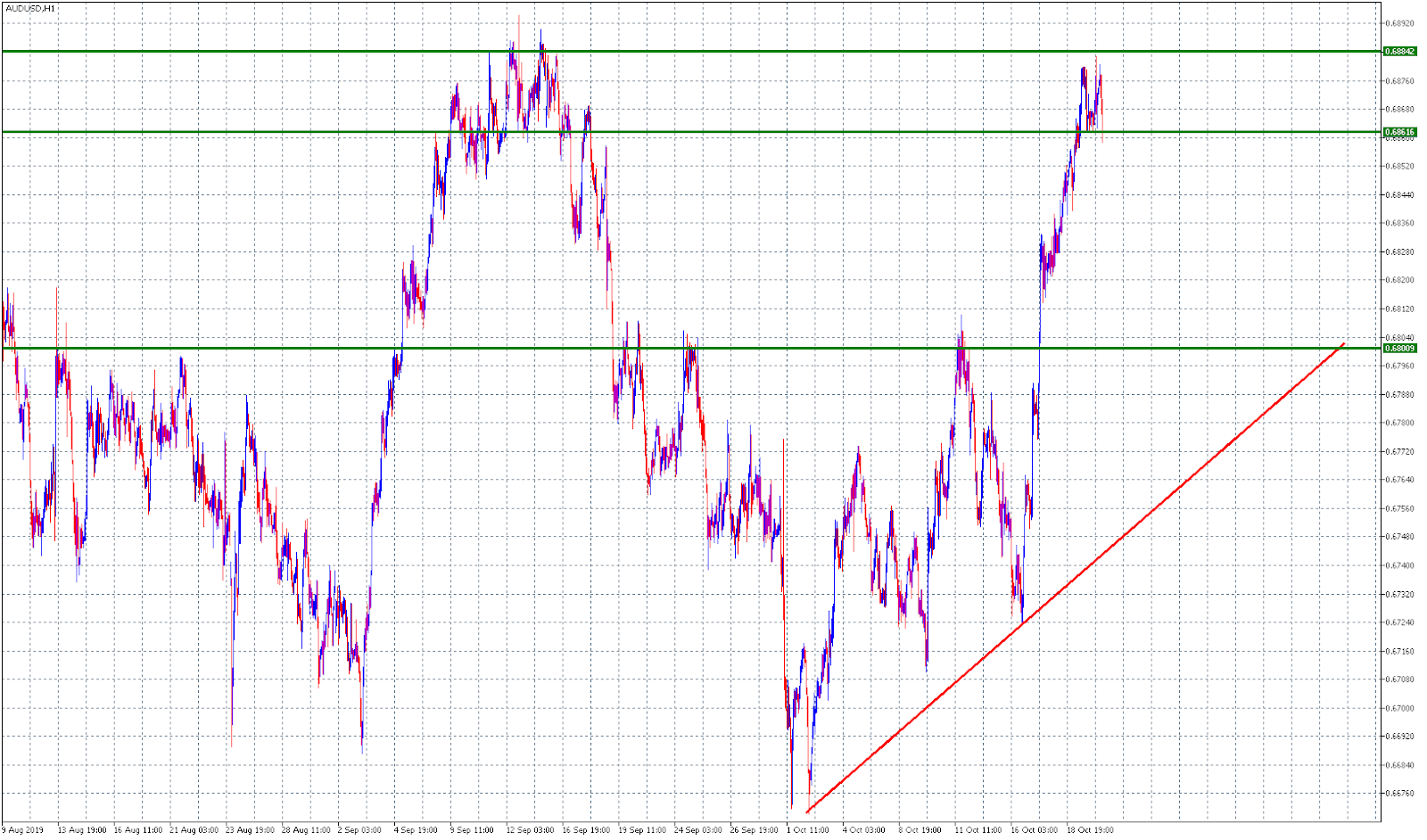Click the 2 Sep 03:00 time label

pyautogui.click(x=359, y=830)
